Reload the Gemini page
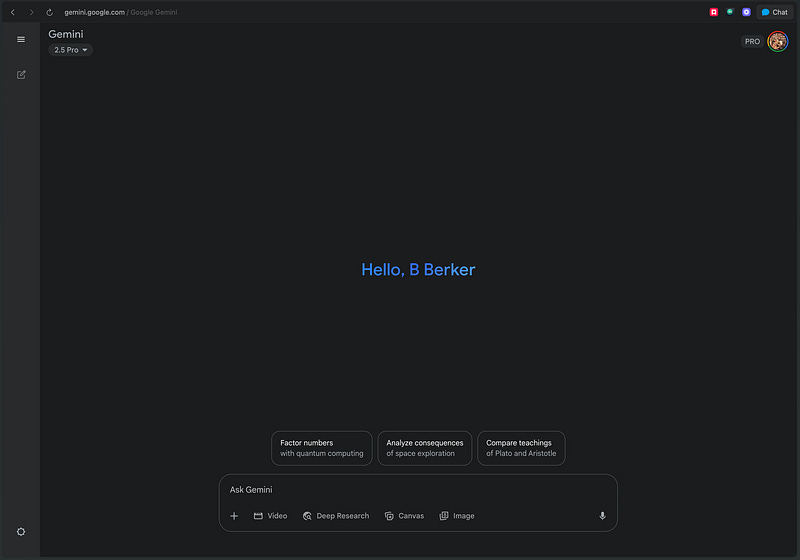This screenshot has height=560, width=800. click(49, 12)
